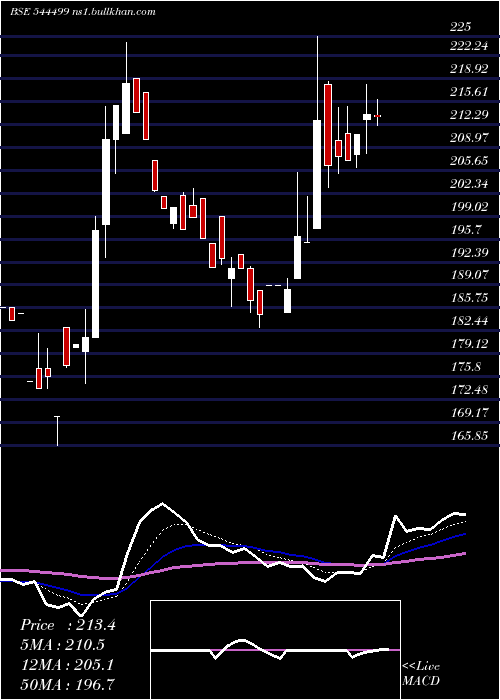500x700 pixels.
Task: Click the 225 price axis label
Action: point(460,27)
